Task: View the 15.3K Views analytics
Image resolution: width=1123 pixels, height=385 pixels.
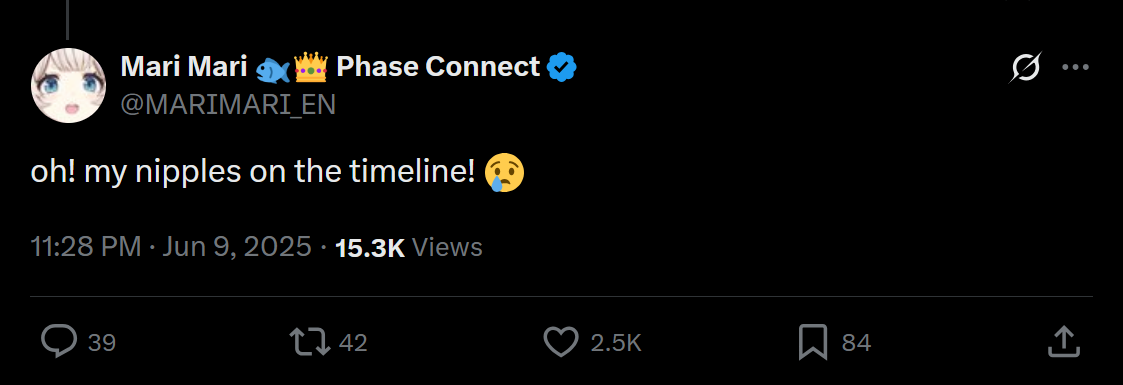Action: pyautogui.click(x=409, y=248)
